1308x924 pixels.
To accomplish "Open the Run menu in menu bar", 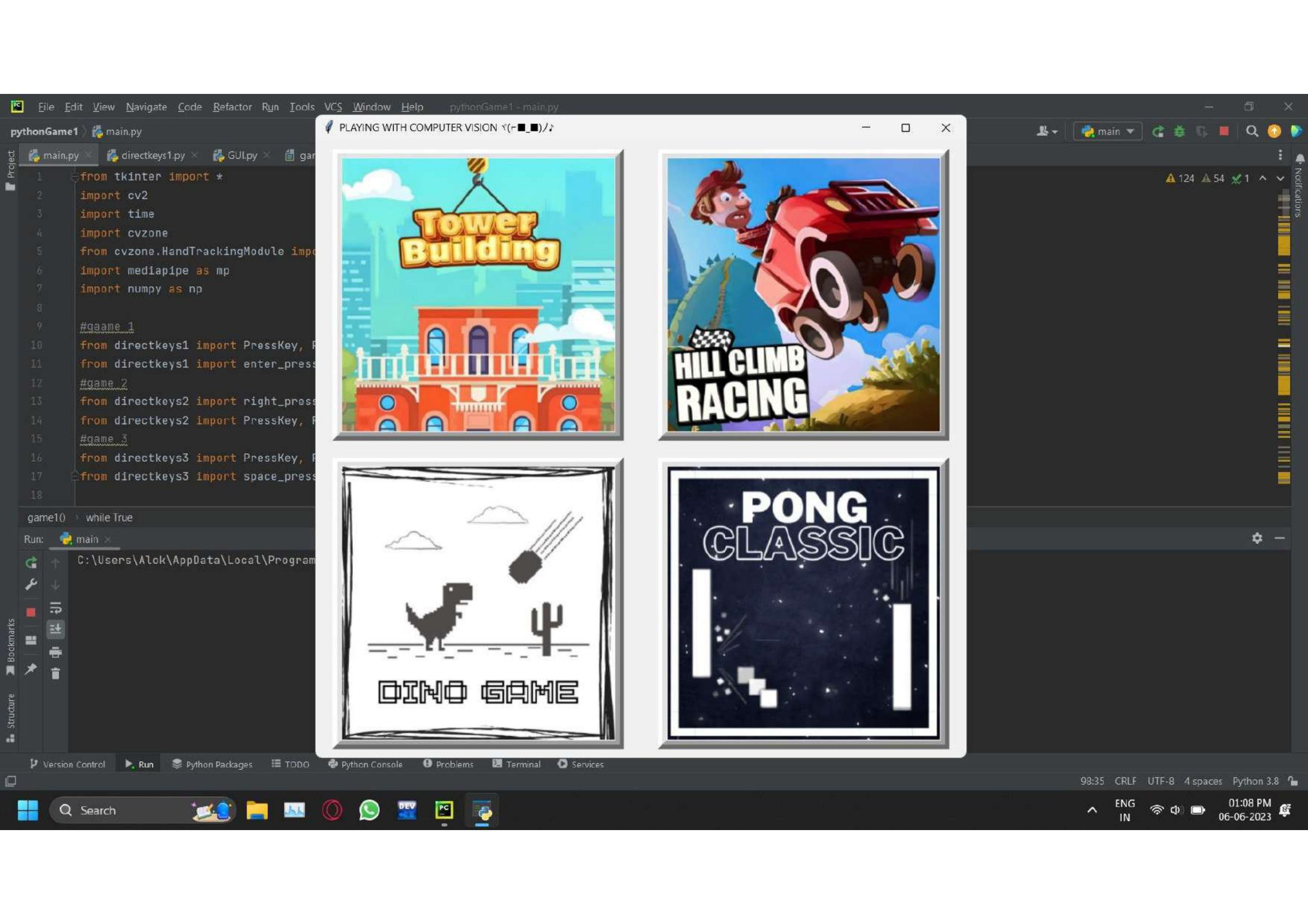I will 270,107.
